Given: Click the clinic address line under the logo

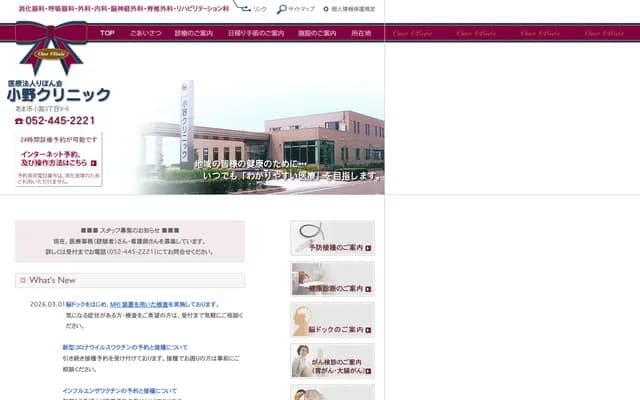Looking at the screenshot, I should click(x=42, y=109).
